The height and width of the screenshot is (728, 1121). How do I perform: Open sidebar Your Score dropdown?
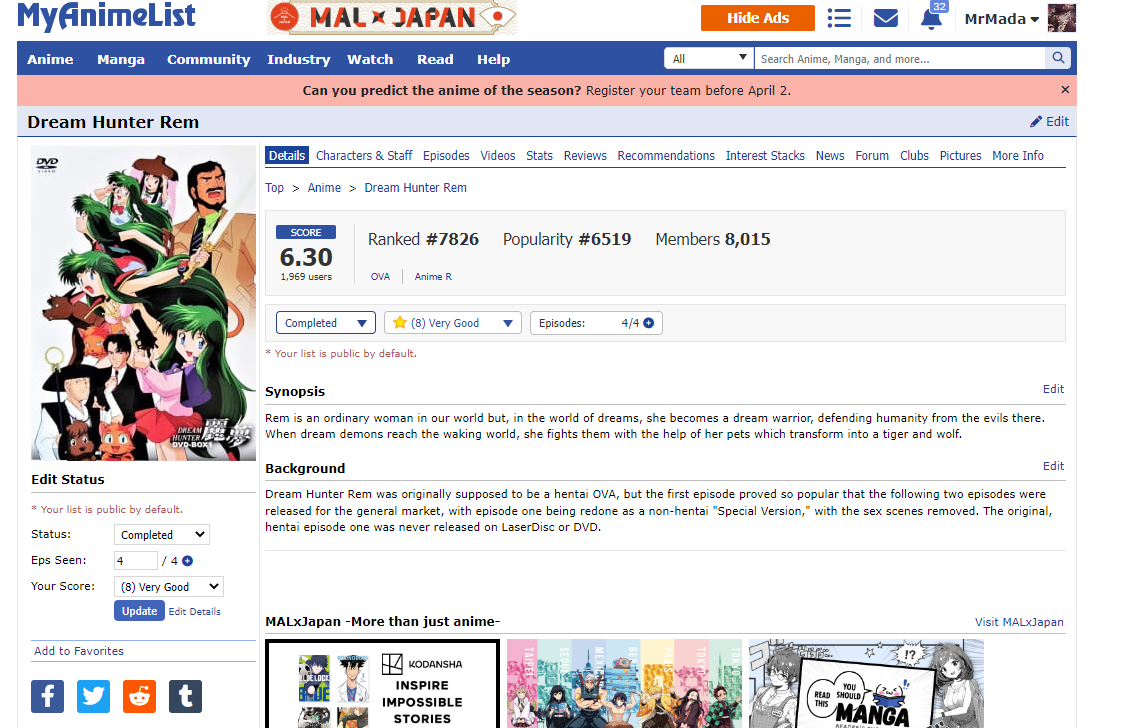point(169,586)
